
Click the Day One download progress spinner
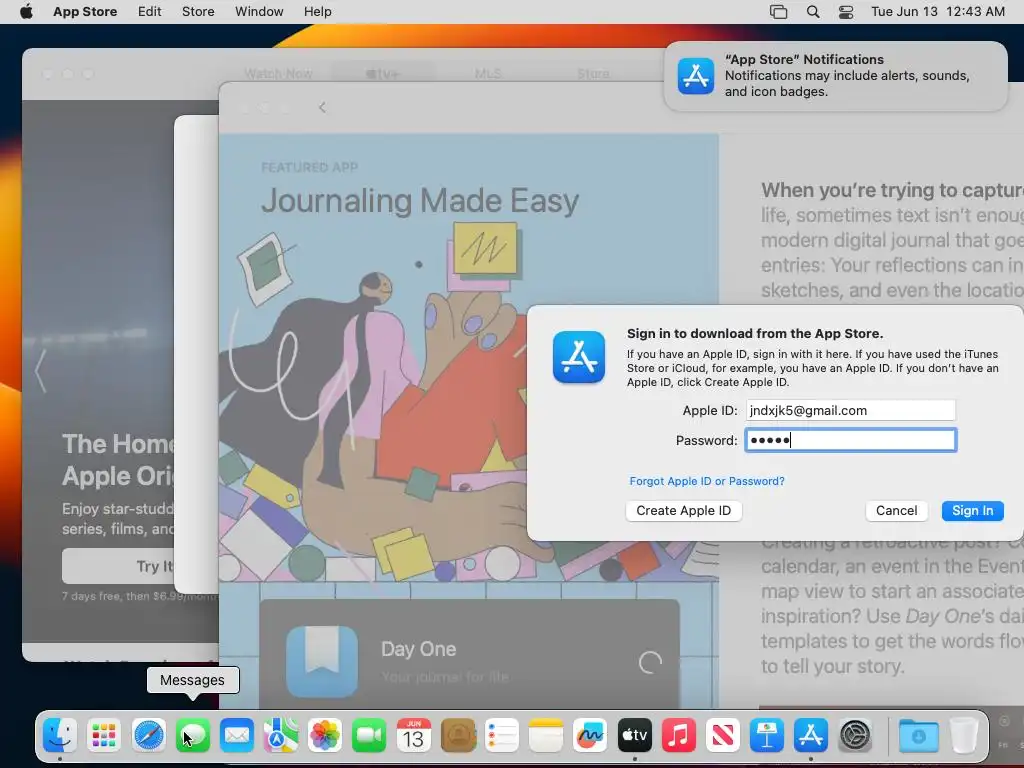click(x=650, y=662)
